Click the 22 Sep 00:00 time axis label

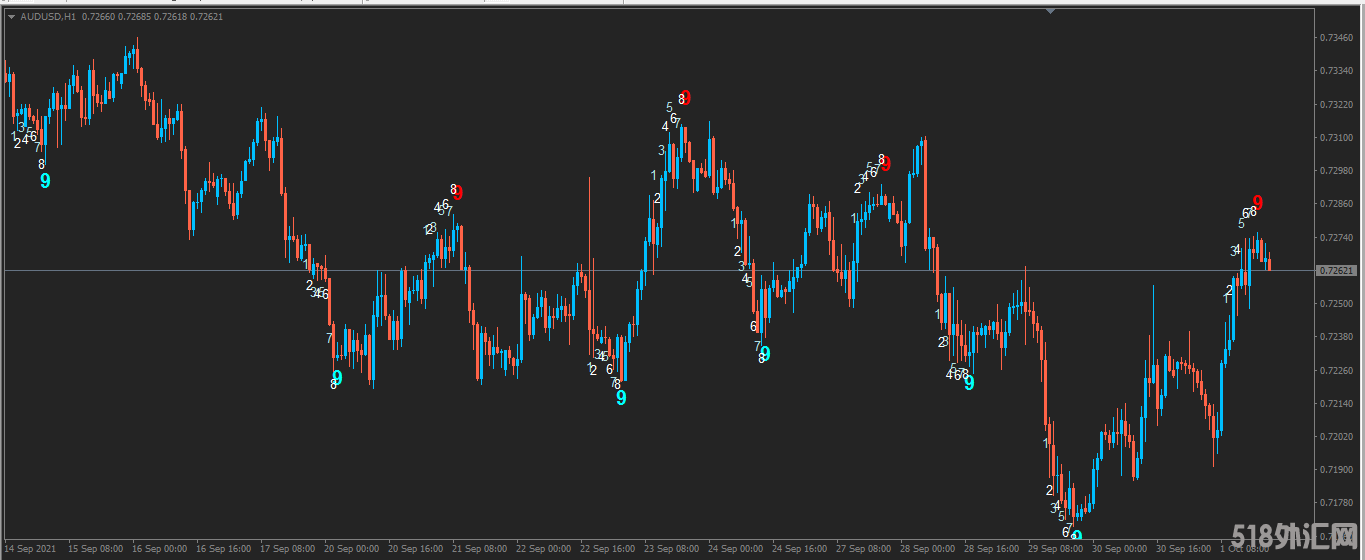545,549
